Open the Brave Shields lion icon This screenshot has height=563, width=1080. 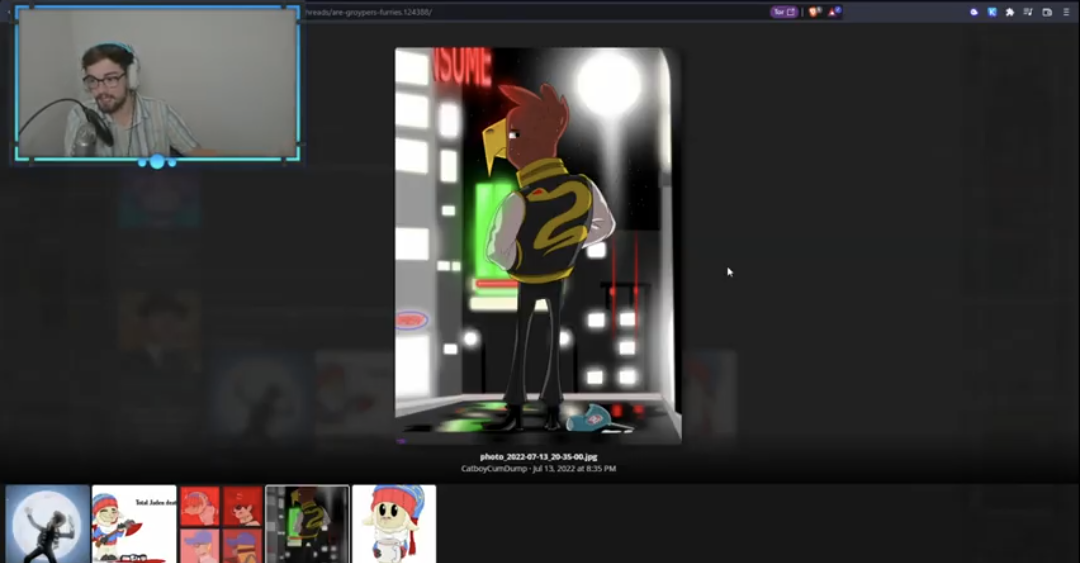coord(814,12)
